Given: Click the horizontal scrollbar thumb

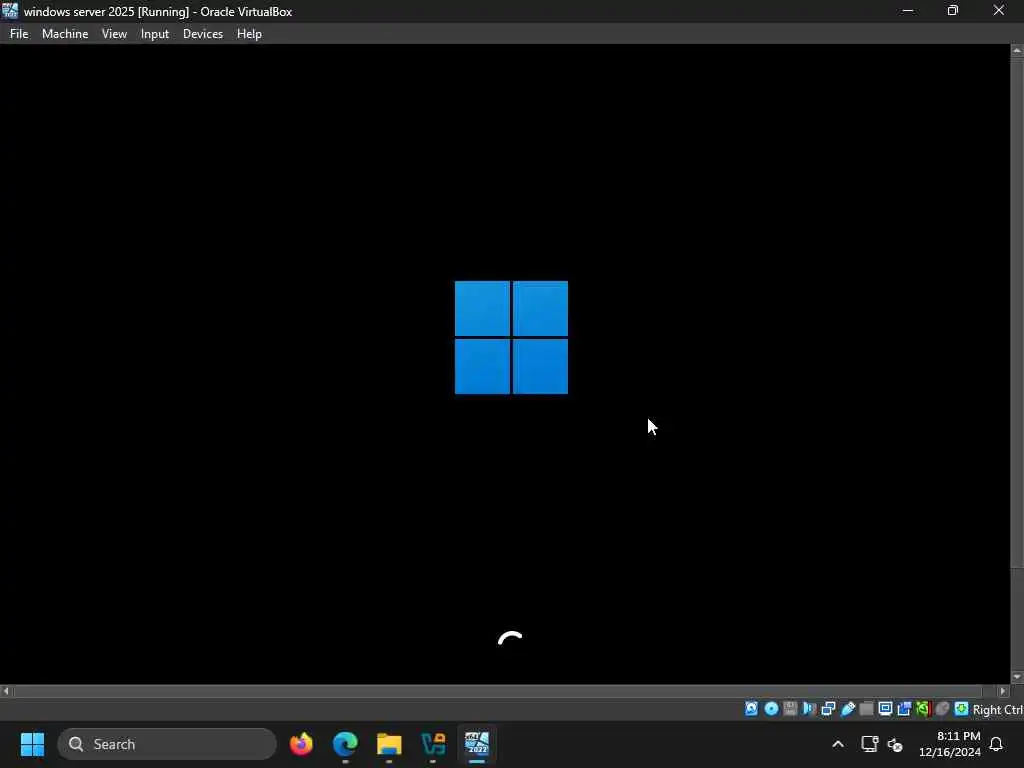Looking at the screenshot, I should point(498,691).
